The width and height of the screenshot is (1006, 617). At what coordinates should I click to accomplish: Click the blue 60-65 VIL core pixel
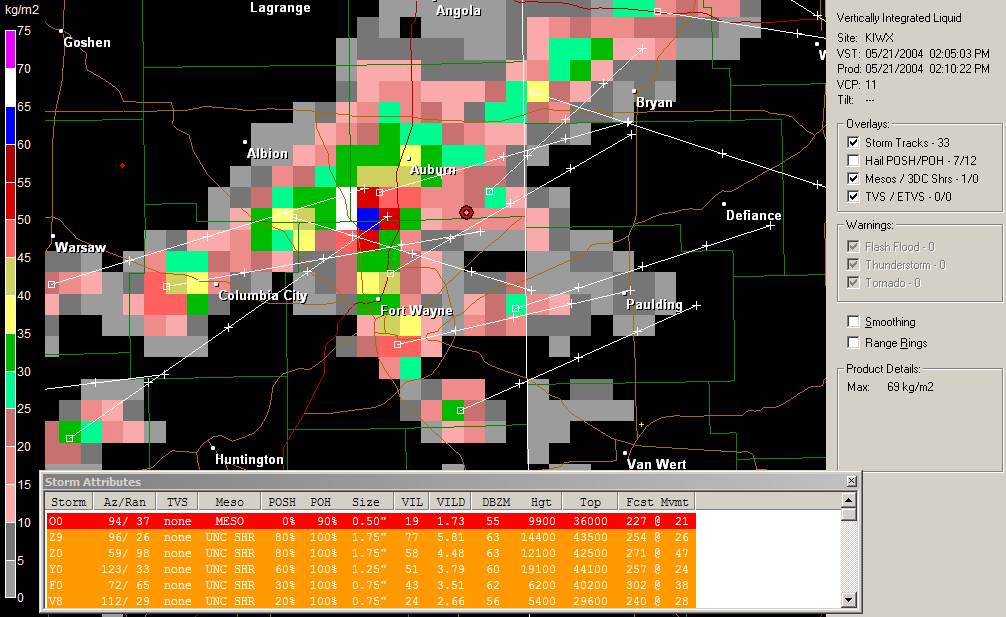point(368,219)
